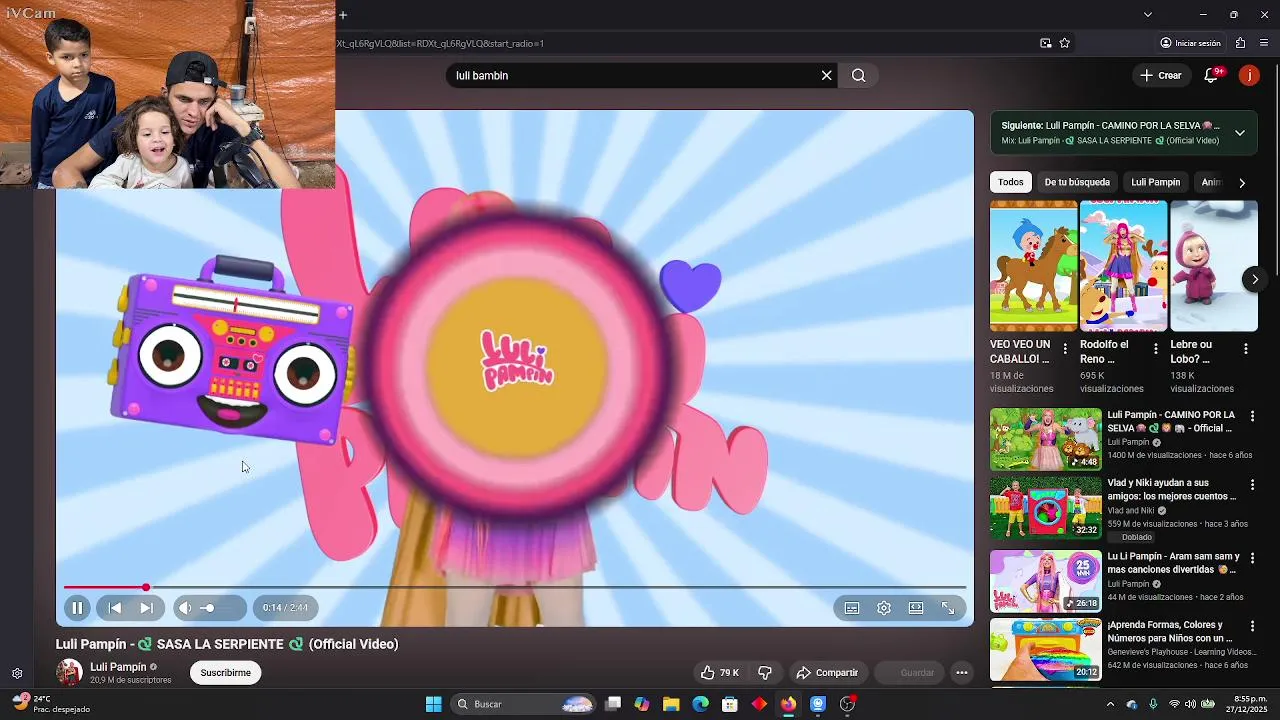Click the taskbar Buscar search box
This screenshot has height=720, width=1280.
pyautogui.click(x=525, y=704)
